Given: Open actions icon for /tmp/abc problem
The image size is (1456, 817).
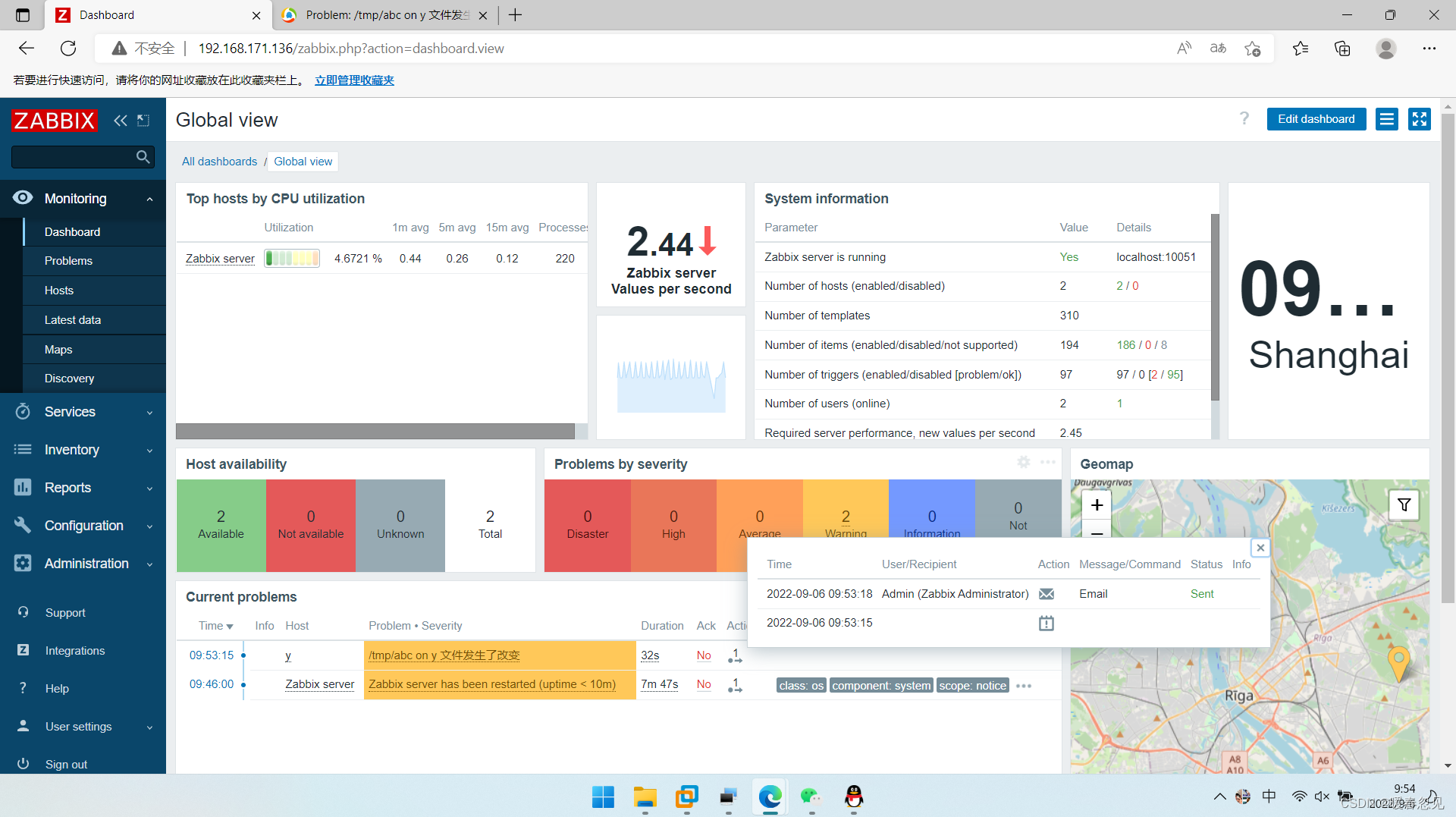Looking at the screenshot, I should [x=735, y=656].
